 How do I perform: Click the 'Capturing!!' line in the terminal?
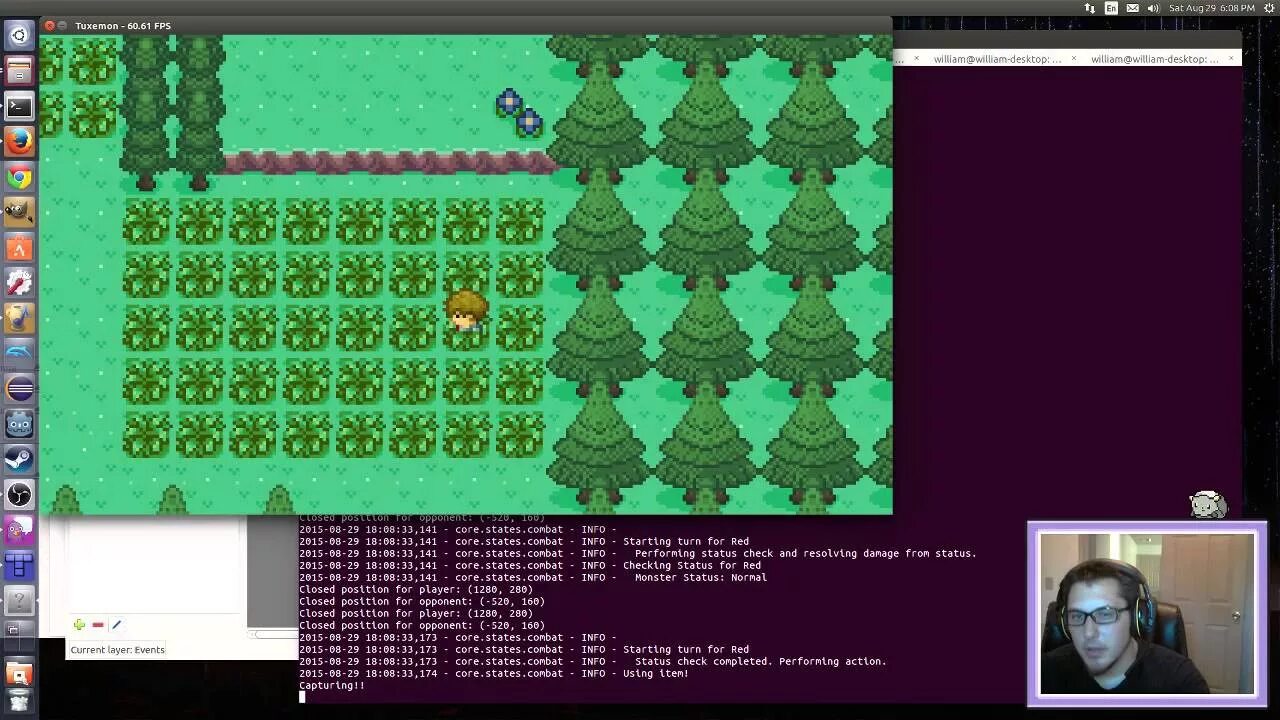[332, 686]
